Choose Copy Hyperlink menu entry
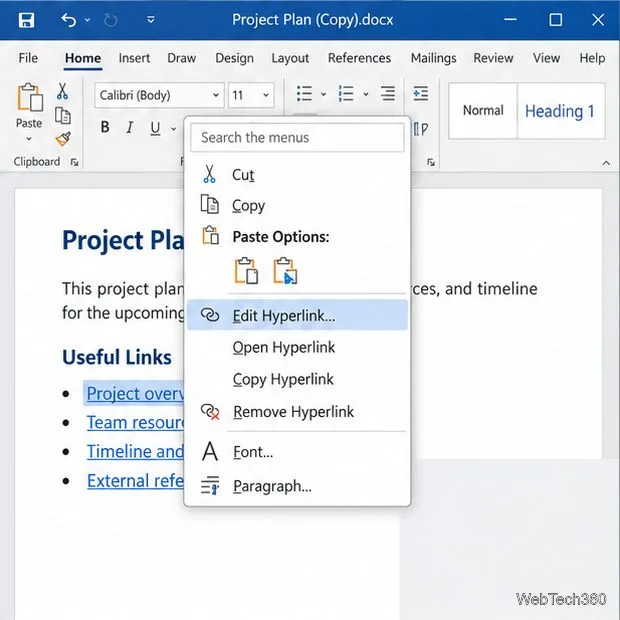The image size is (620, 620). (x=297, y=379)
